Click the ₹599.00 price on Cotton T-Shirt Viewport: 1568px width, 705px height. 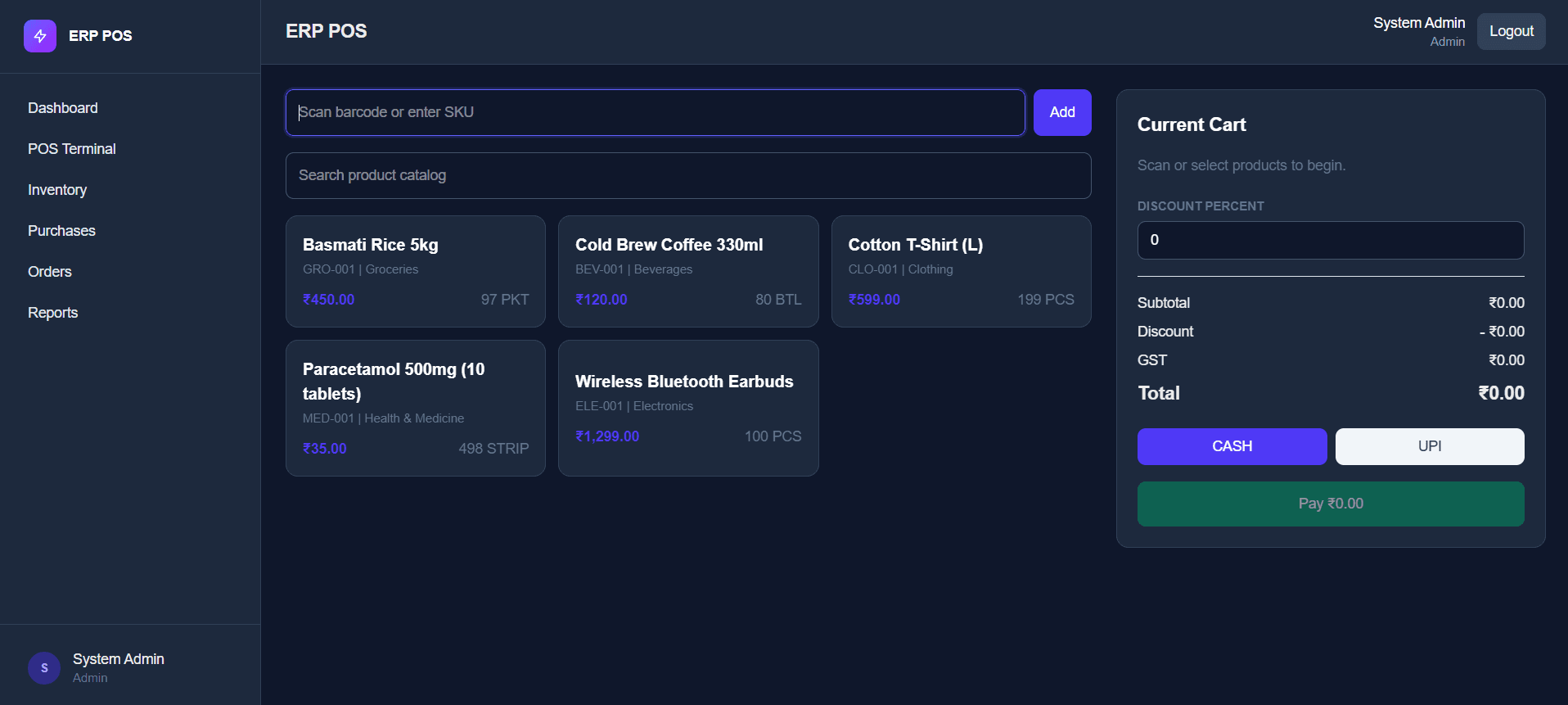pyautogui.click(x=874, y=300)
